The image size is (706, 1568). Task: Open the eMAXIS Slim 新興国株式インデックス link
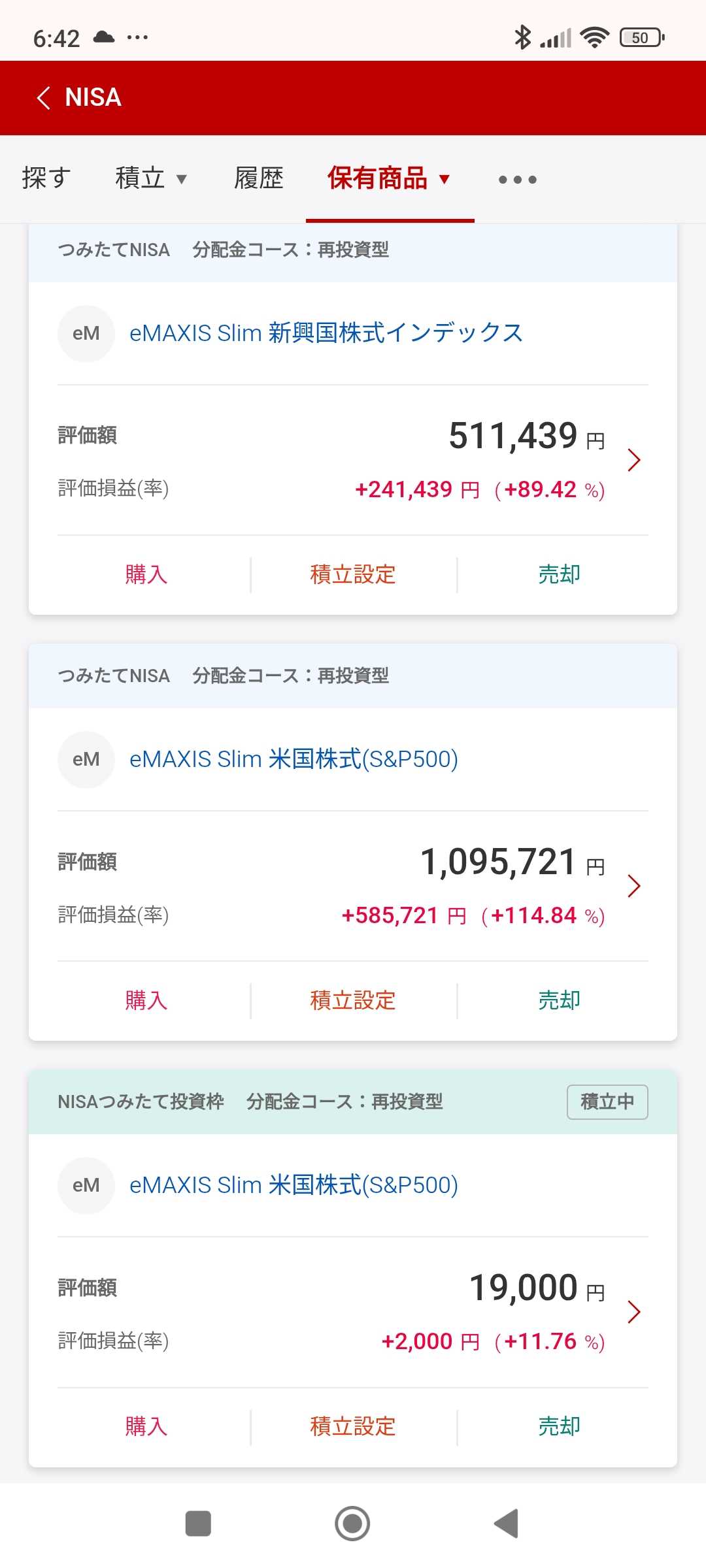tap(326, 333)
